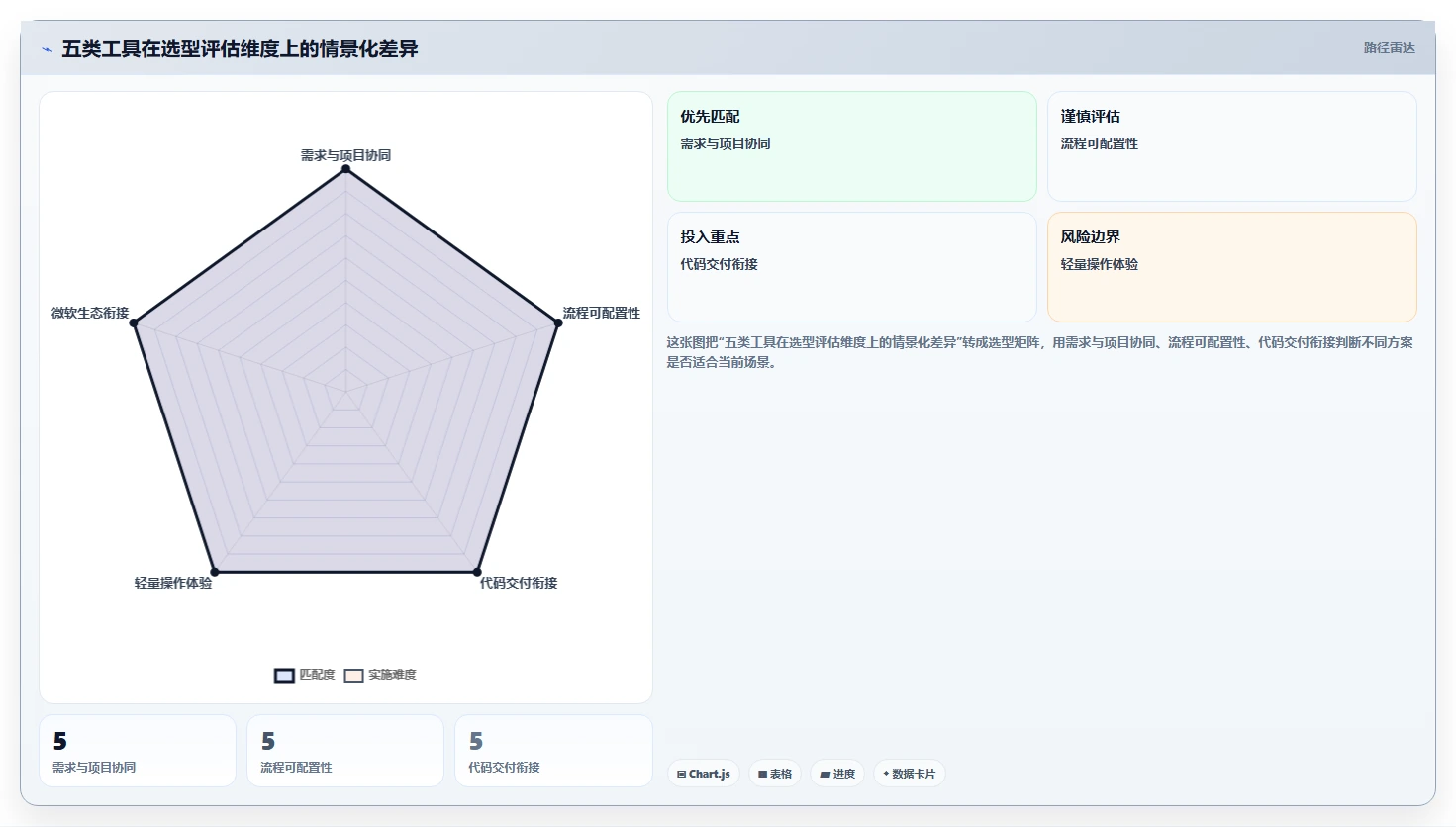1456x827 pixels.
Task: Click the 需求与项目协同 score card
Action: pyautogui.click(x=138, y=751)
